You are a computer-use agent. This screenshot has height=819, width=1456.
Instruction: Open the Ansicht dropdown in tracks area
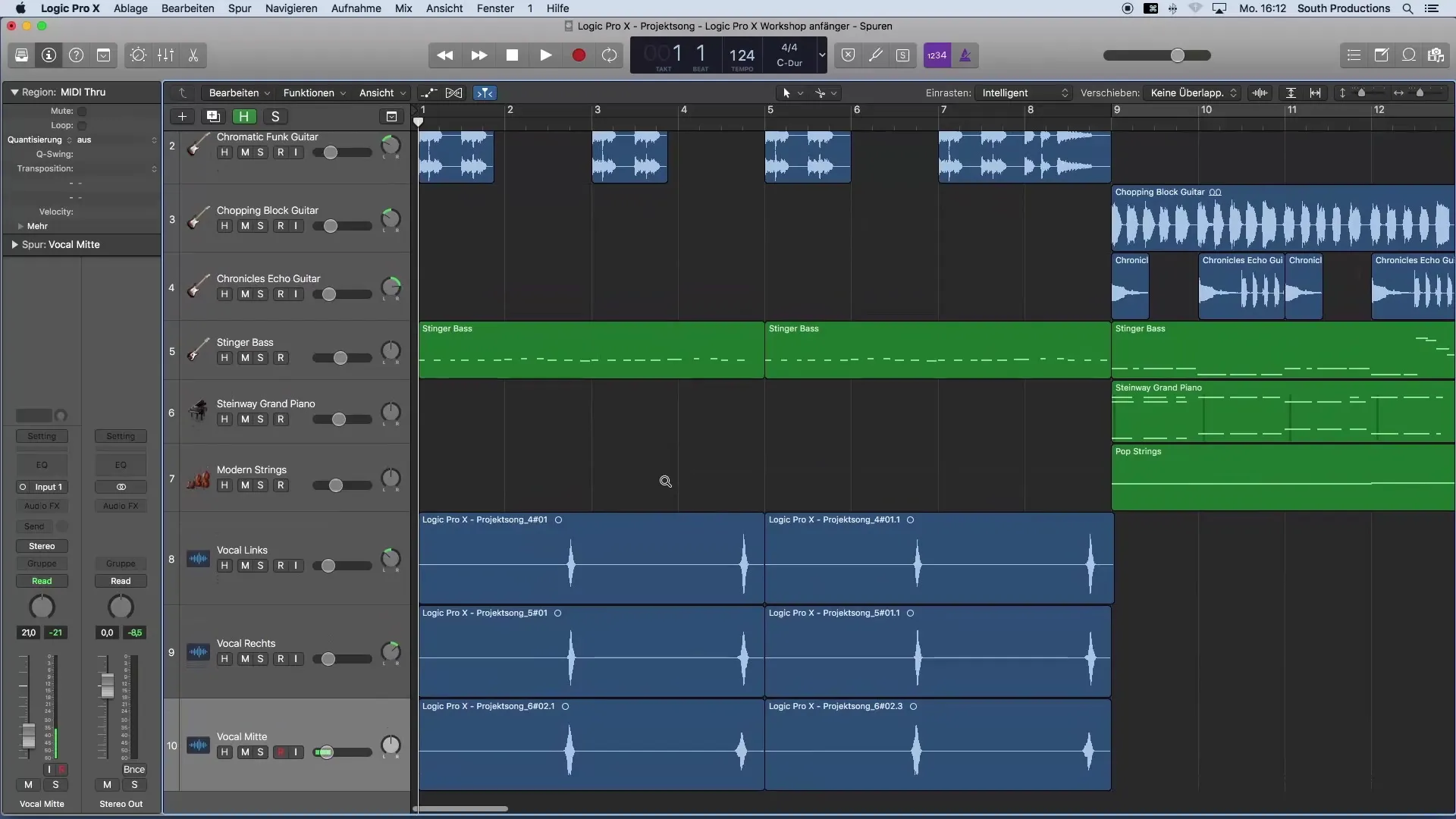(x=381, y=93)
